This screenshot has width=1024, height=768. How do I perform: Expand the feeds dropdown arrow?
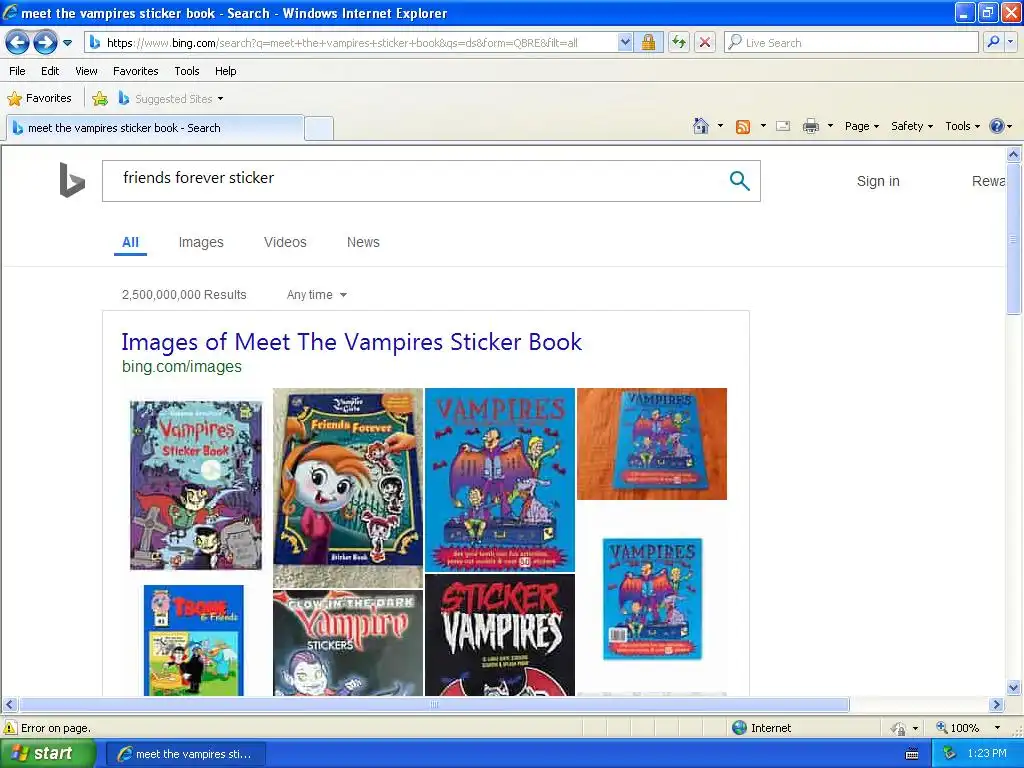tap(763, 126)
